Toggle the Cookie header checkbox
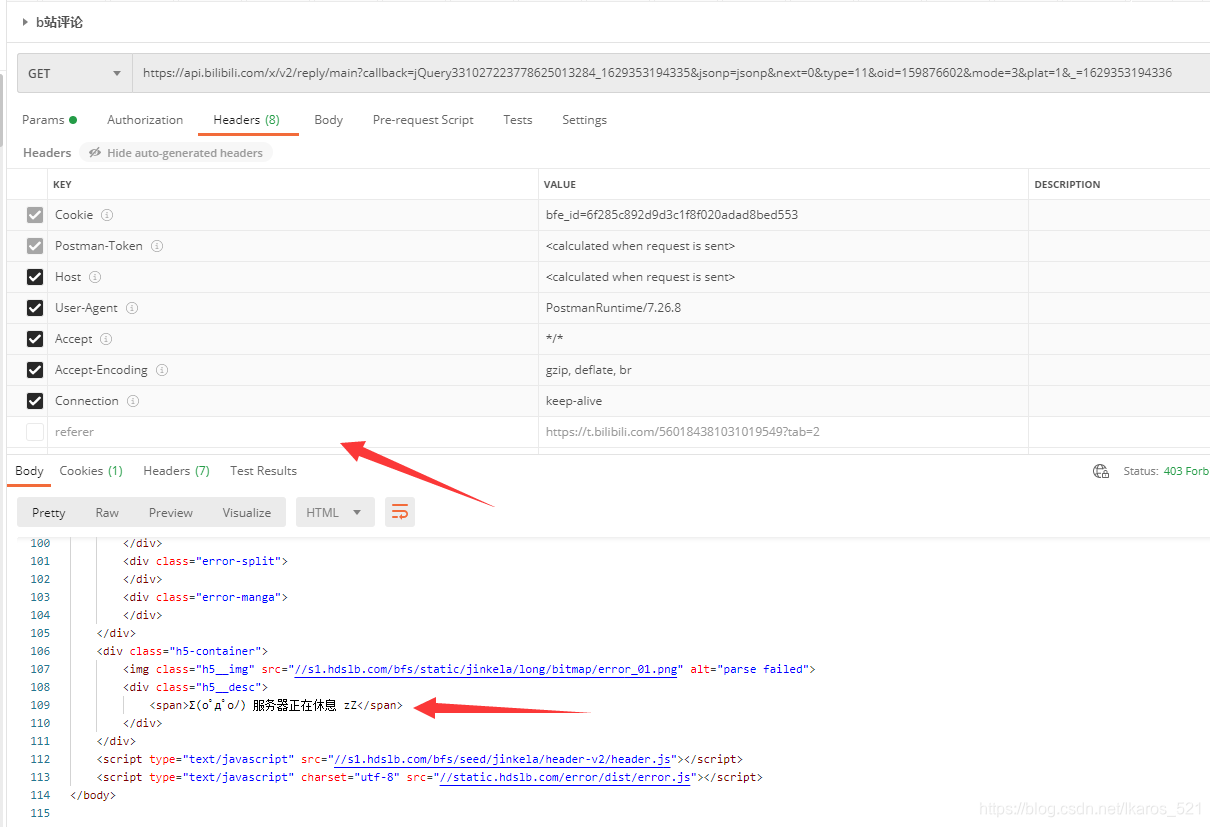This screenshot has width=1210, height=827. 35,215
